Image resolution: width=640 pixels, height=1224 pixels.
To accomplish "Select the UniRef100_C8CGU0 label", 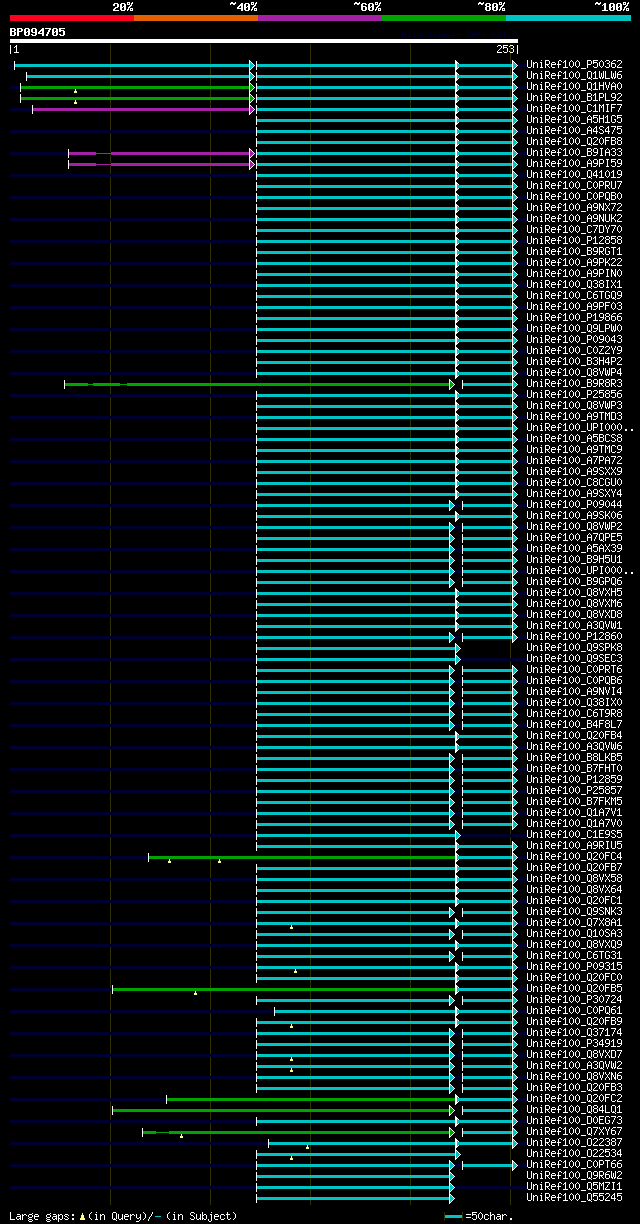I will click(x=574, y=483).
